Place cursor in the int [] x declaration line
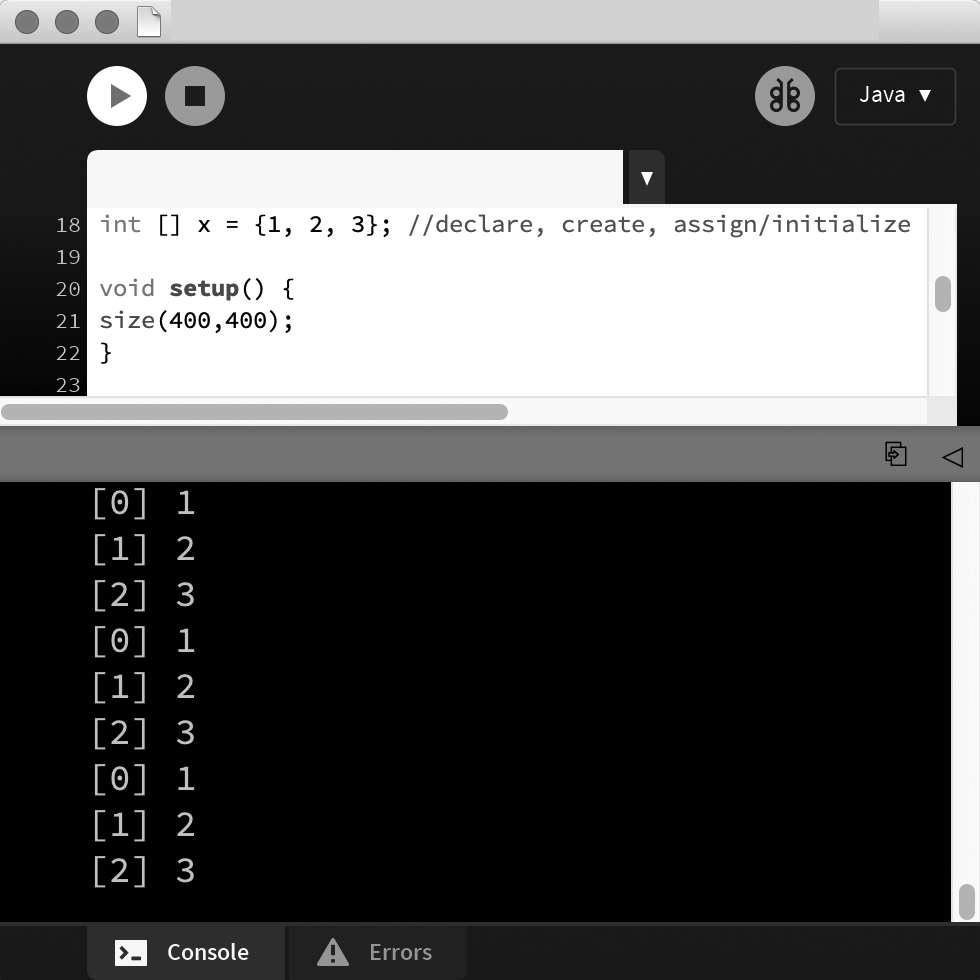 click(x=500, y=224)
